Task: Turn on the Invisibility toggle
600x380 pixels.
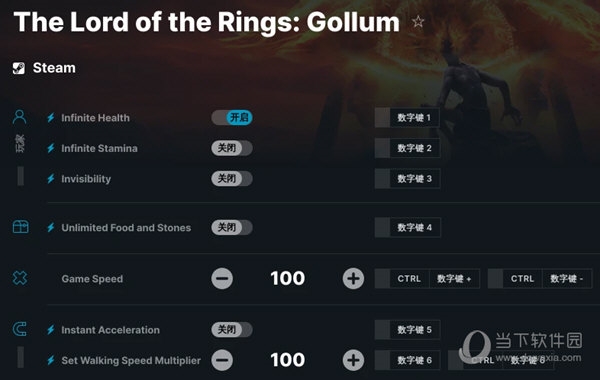Action: tap(232, 178)
